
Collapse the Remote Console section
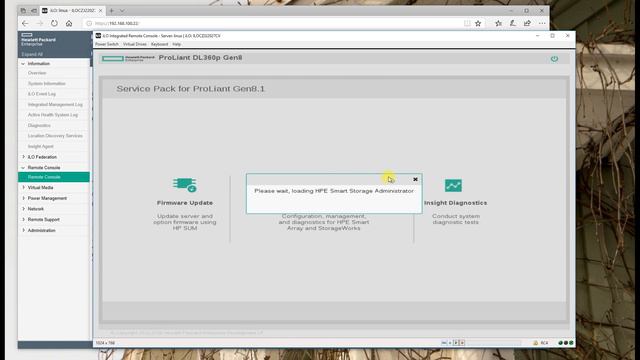23,167
